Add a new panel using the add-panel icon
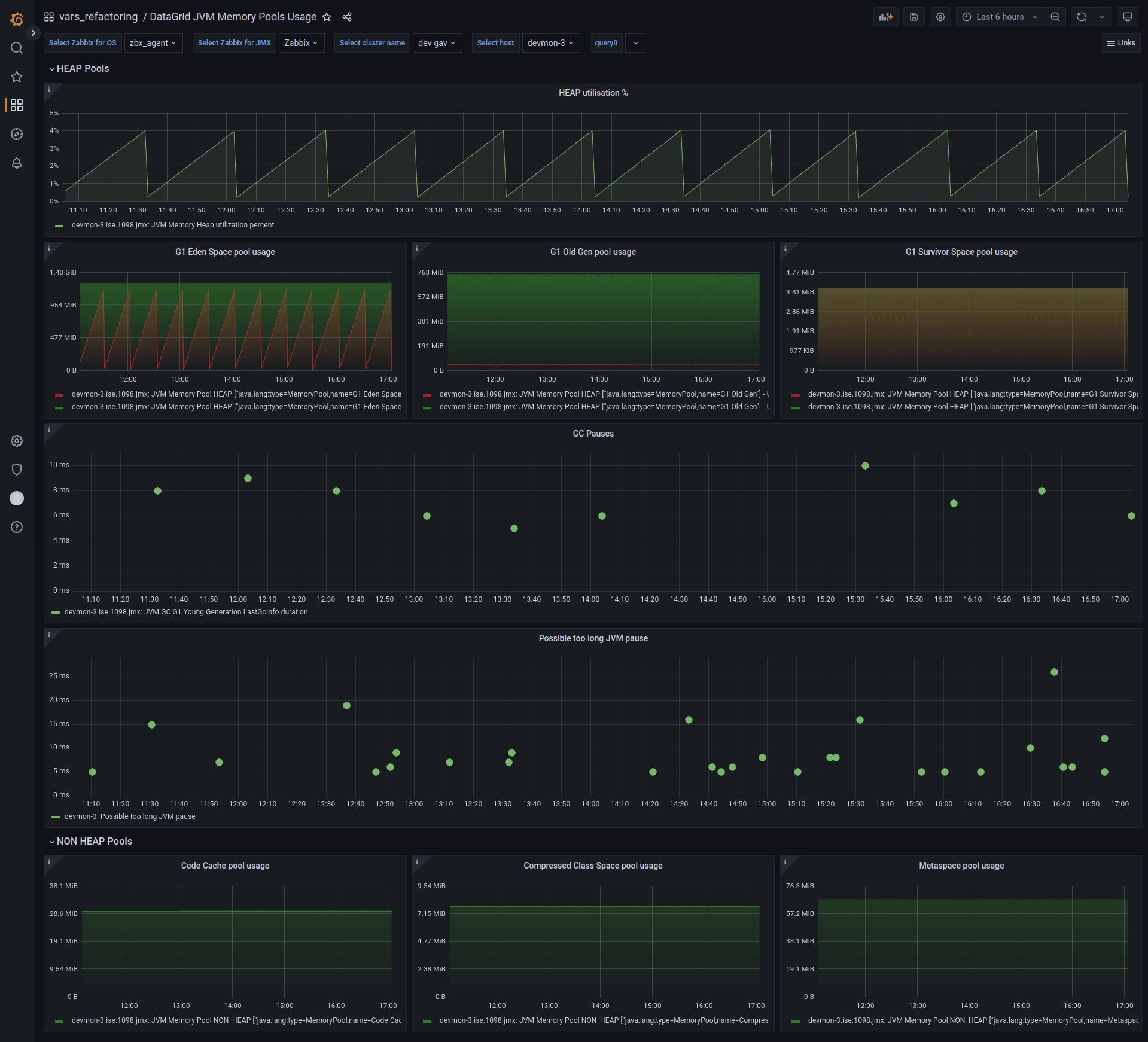 pyautogui.click(x=885, y=16)
